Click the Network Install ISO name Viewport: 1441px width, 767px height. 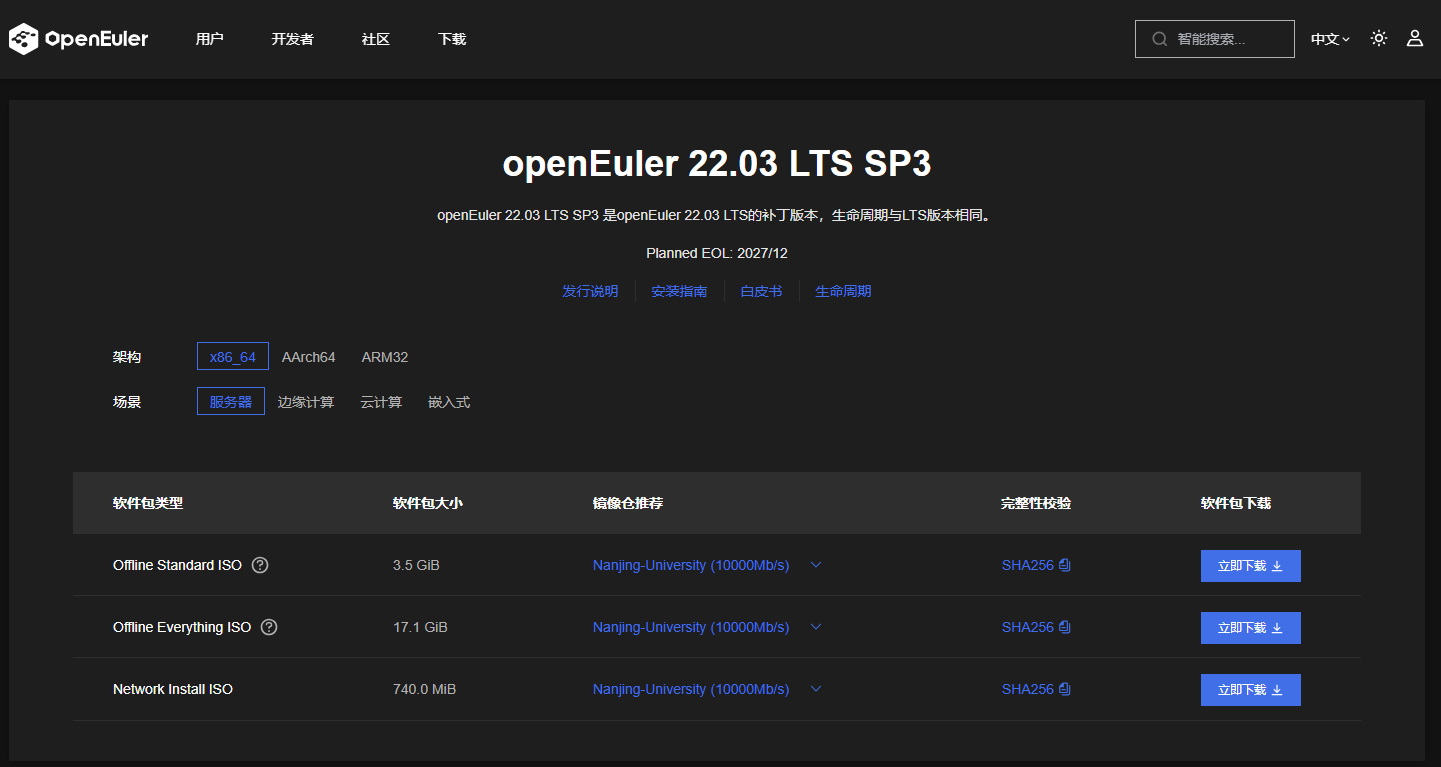point(173,689)
